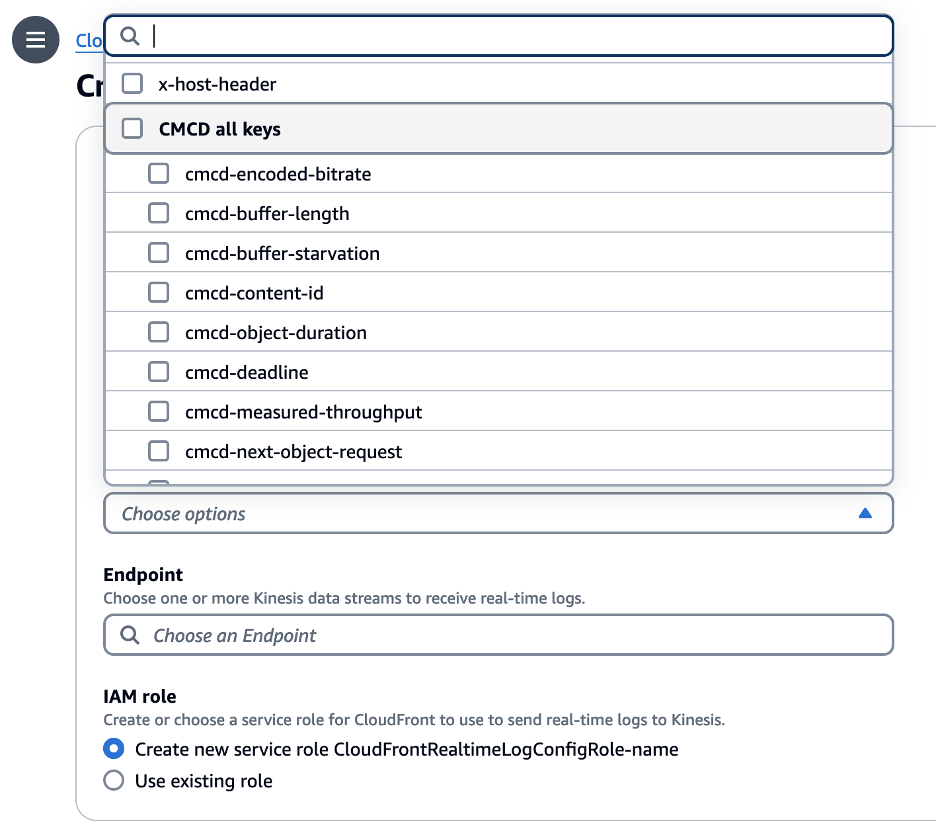Select Create new service role option

[x=113, y=748]
